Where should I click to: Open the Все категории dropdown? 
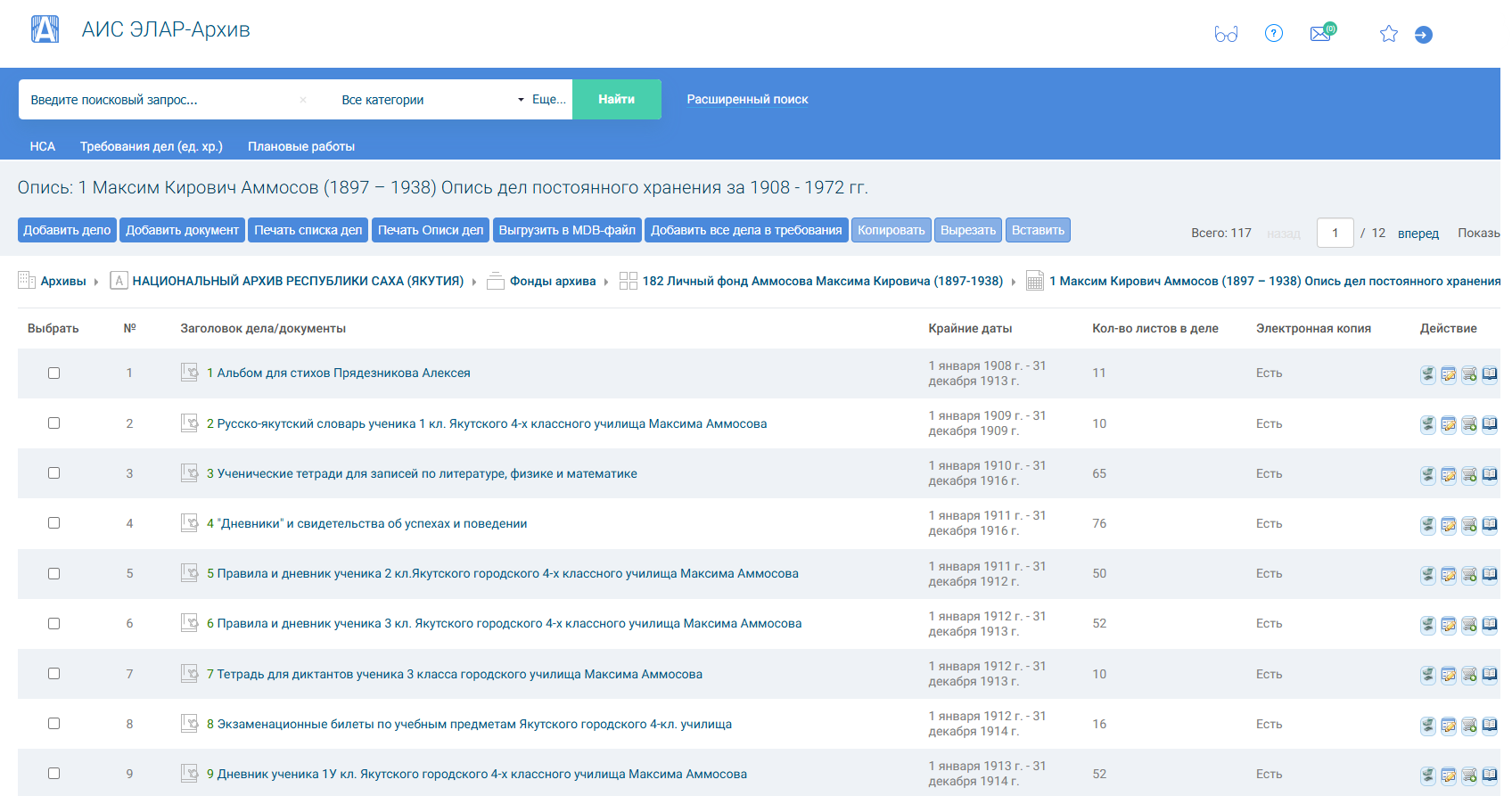point(432,100)
